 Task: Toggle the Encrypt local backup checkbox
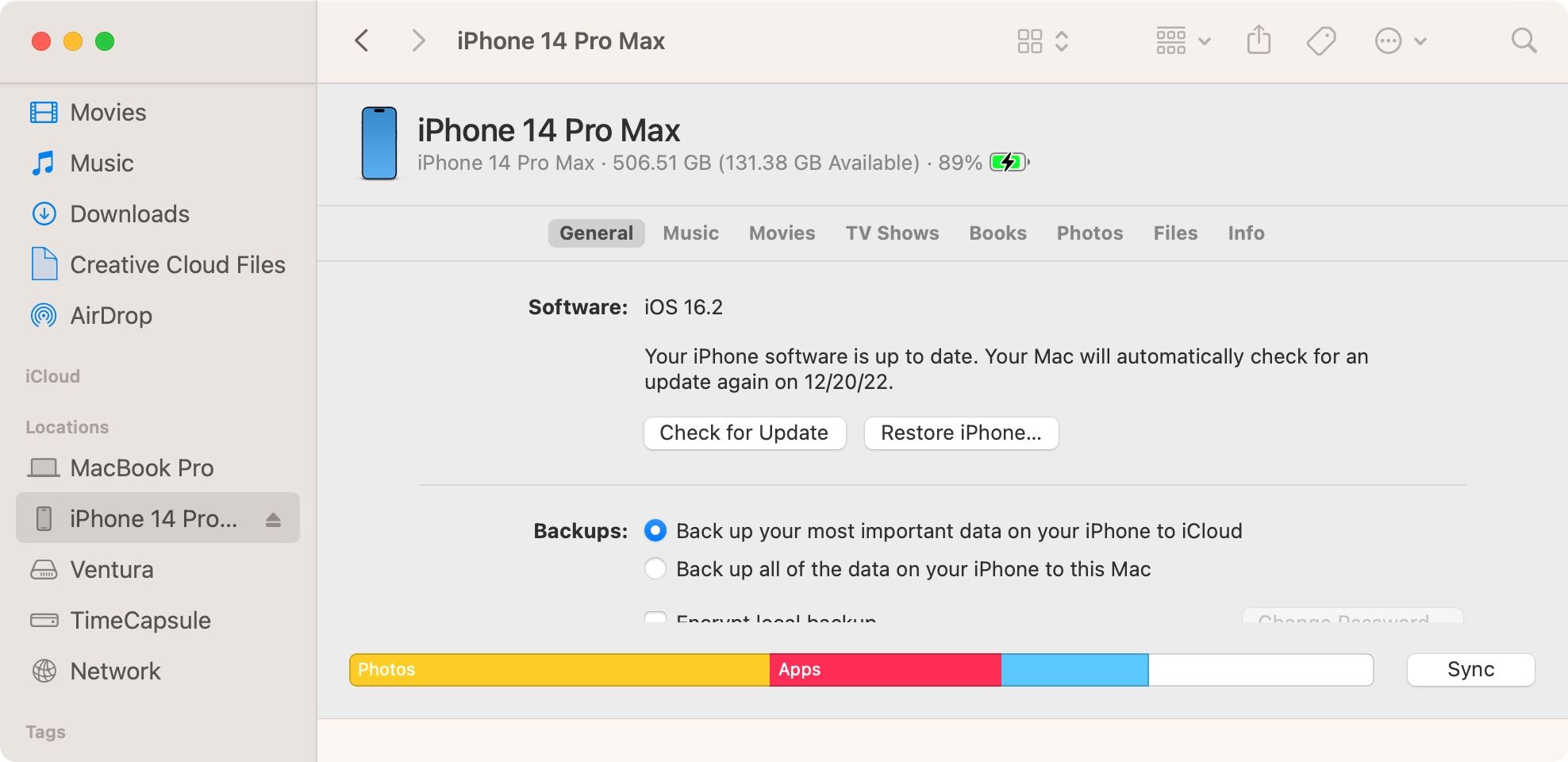pyautogui.click(x=655, y=618)
